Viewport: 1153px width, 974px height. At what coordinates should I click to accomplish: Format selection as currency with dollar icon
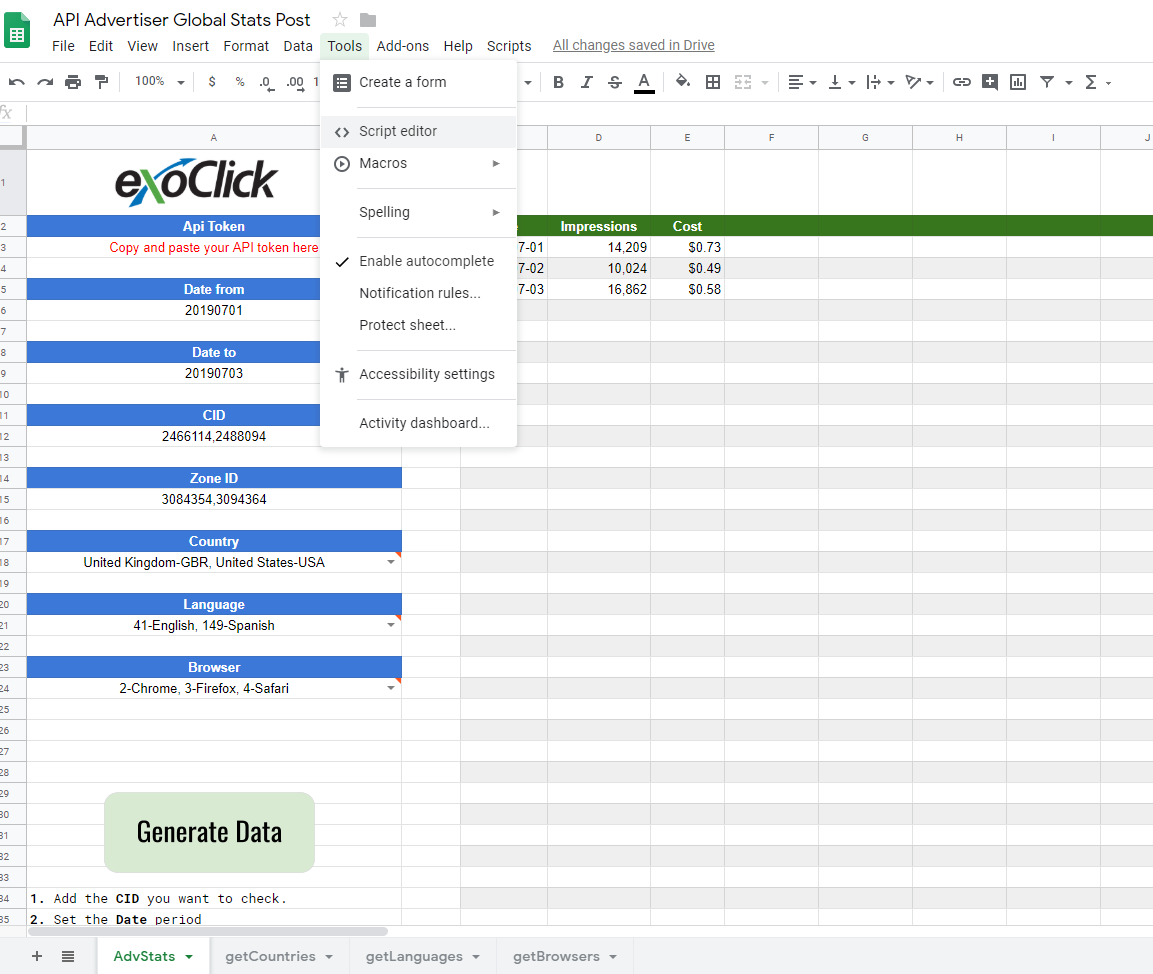(x=212, y=82)
